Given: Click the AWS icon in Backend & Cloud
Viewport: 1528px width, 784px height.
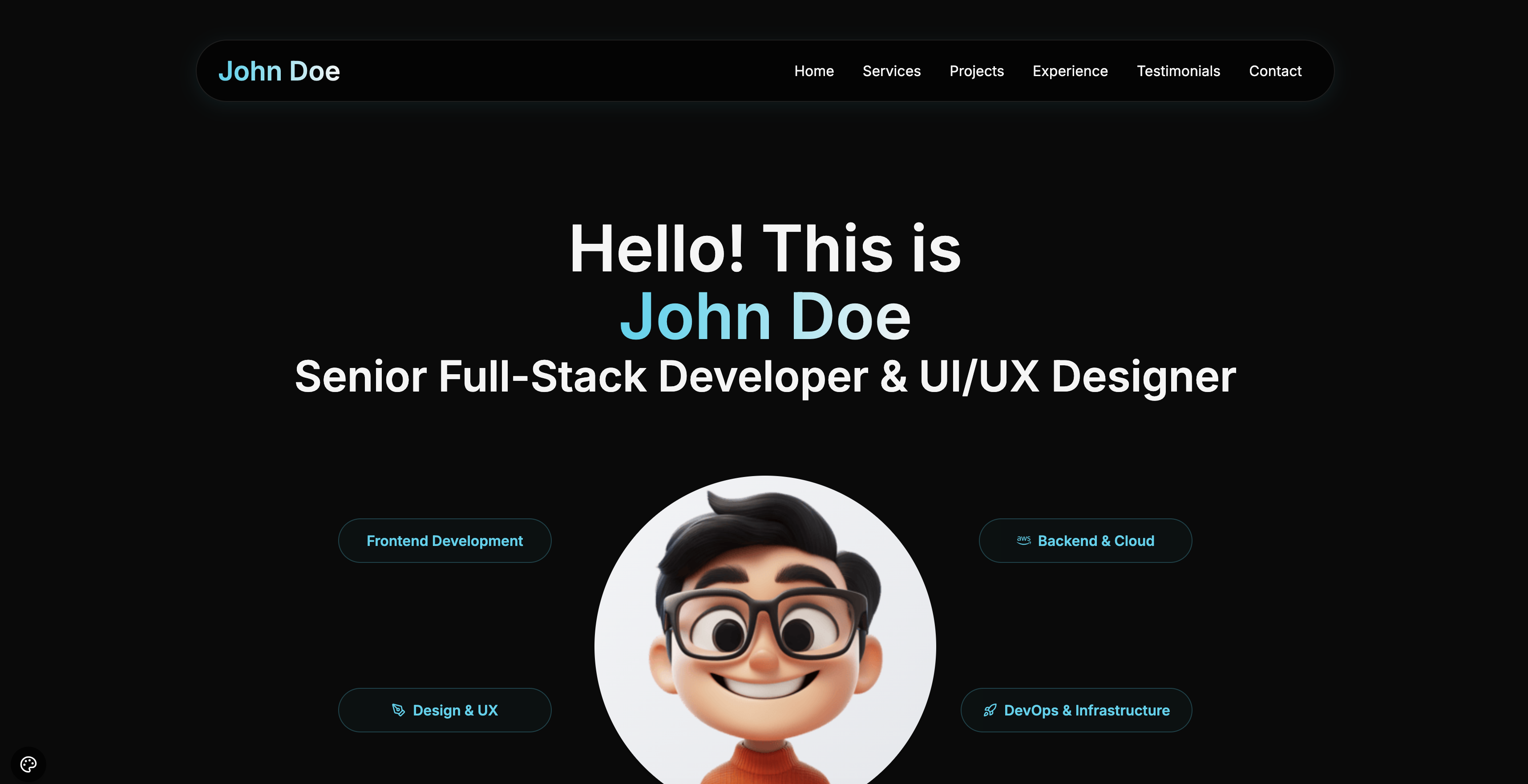Looking at the screenshot, I should [1023, 540].
